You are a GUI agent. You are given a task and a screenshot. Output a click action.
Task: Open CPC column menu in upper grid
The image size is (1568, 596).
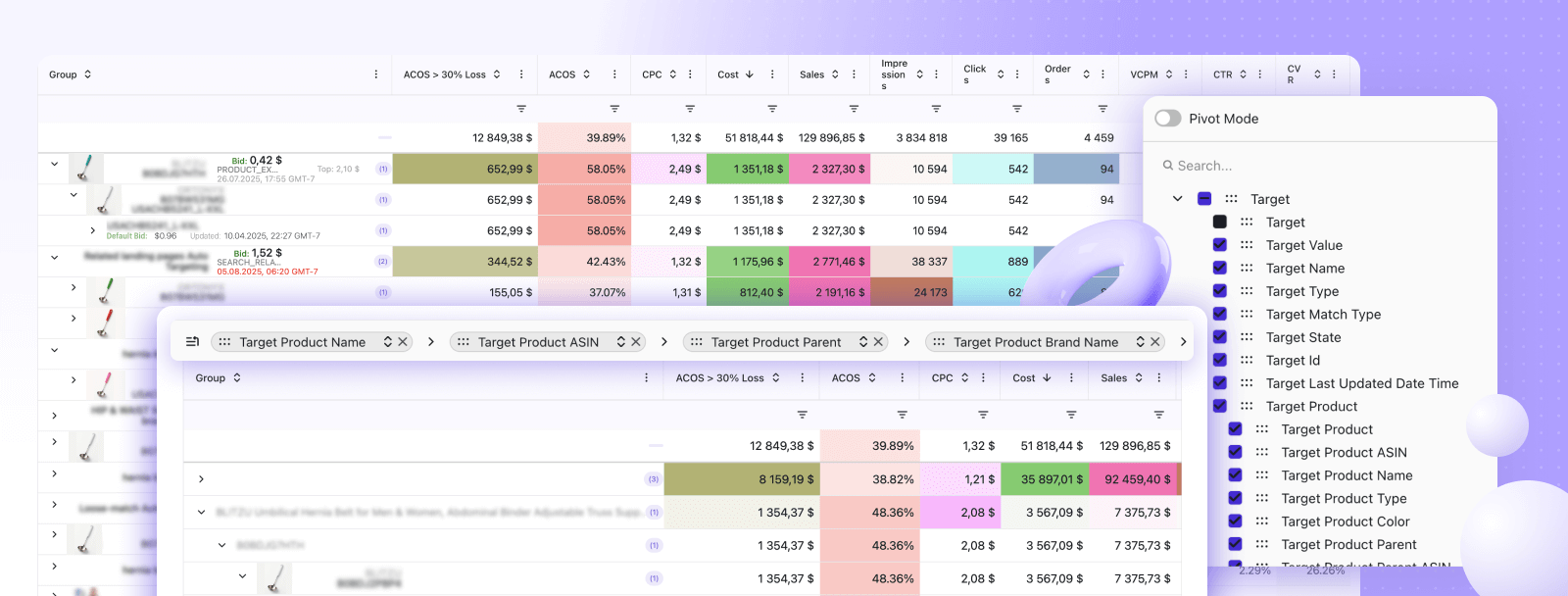690,74
